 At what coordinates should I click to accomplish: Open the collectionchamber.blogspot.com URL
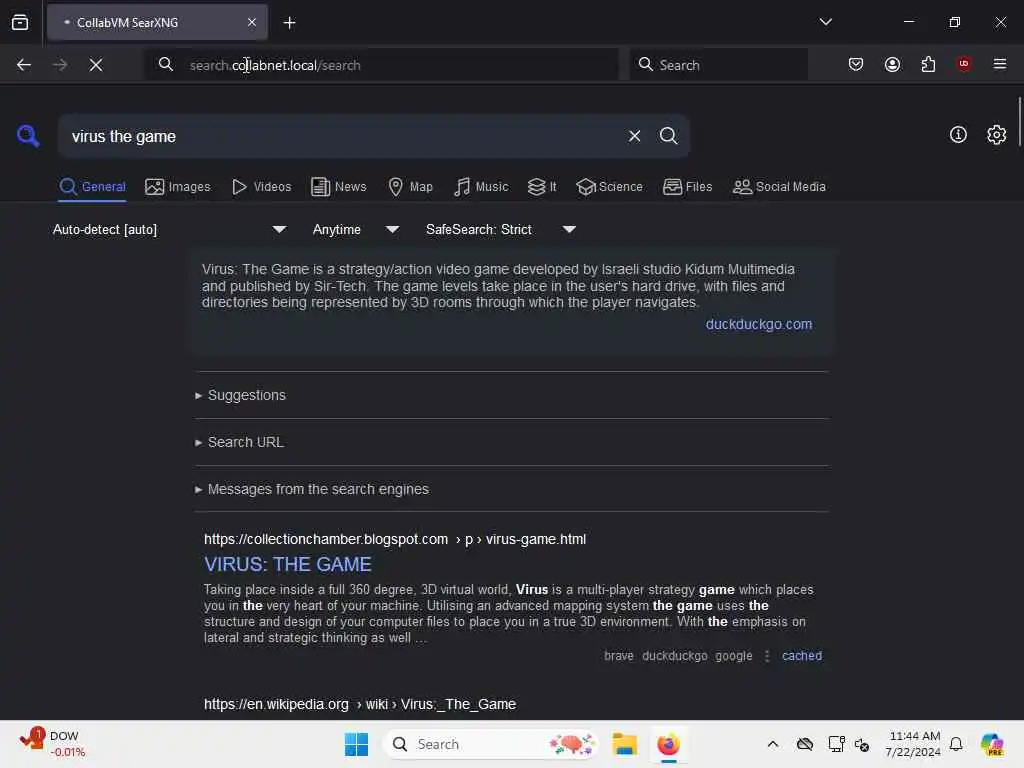(x=394, y=539)
